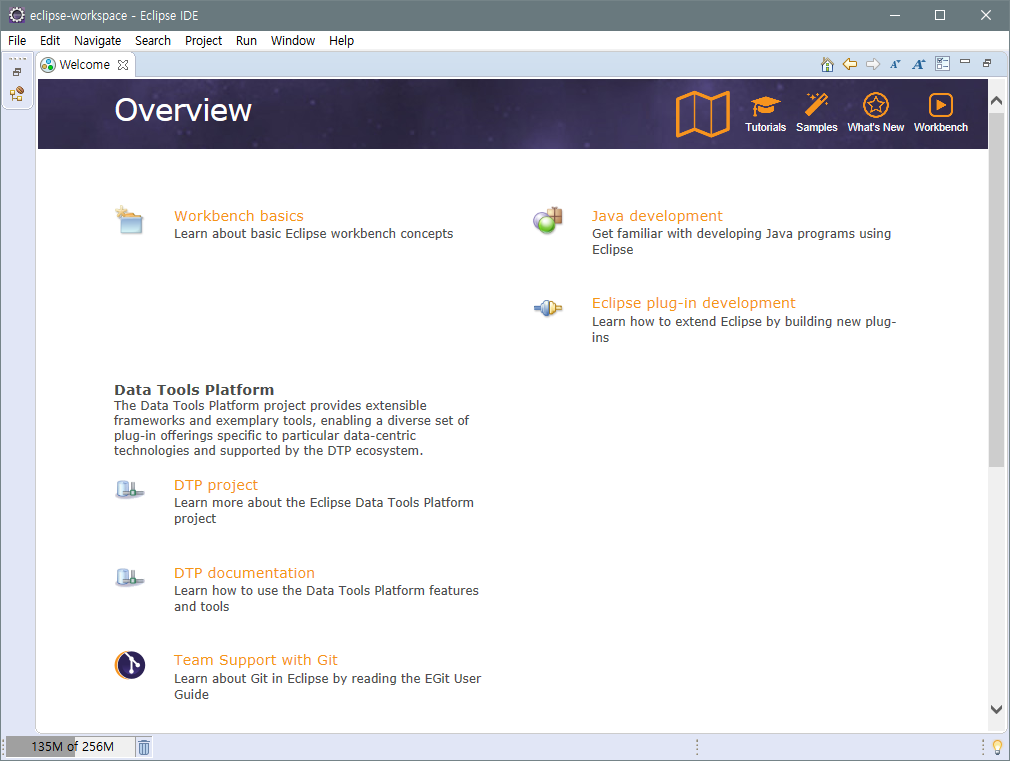Run the garbage collector trash icon
The width and height of the screenshot is (1010, 761).
(144, 747)
